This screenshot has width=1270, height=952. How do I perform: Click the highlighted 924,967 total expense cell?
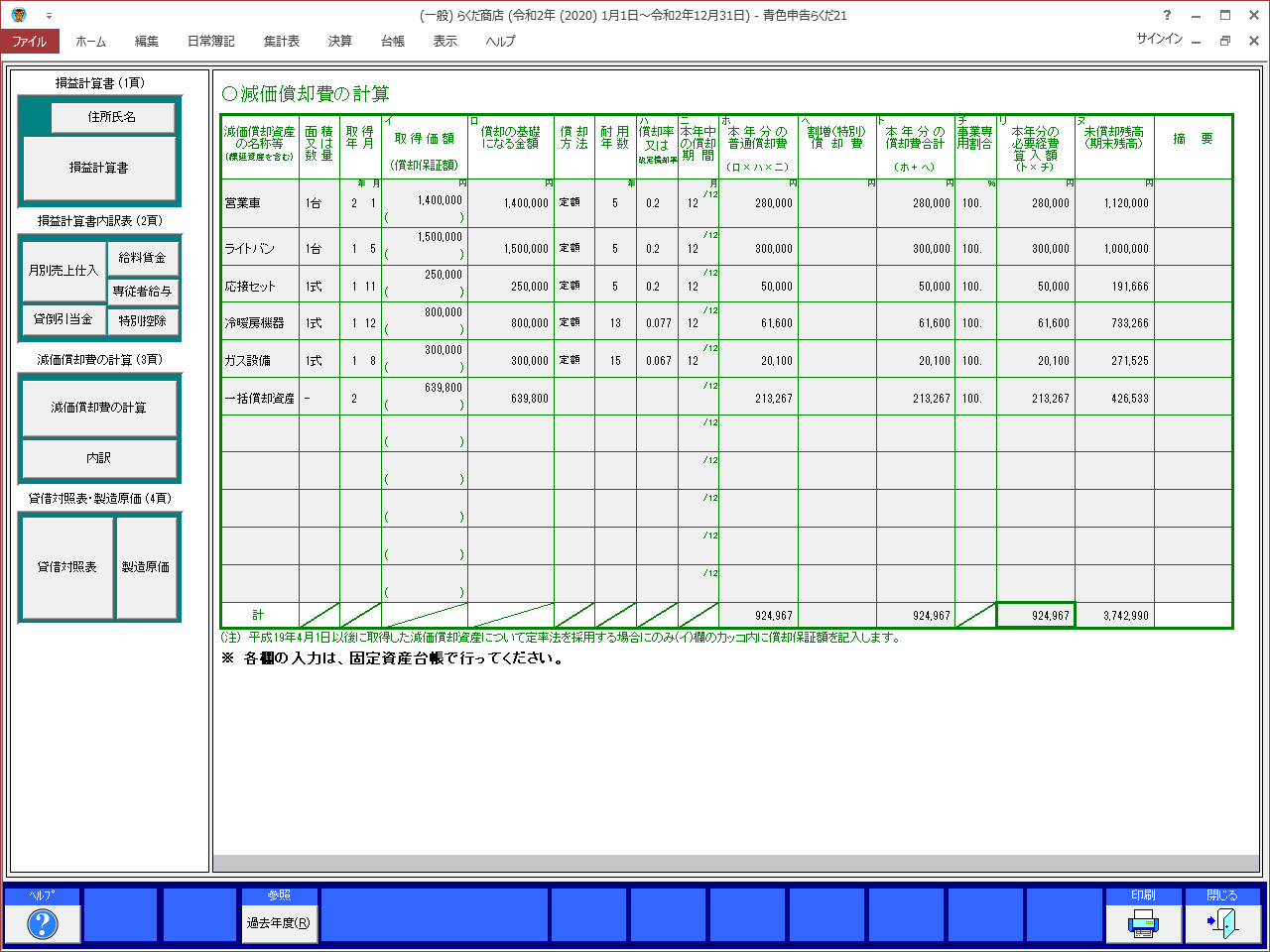1036,616
